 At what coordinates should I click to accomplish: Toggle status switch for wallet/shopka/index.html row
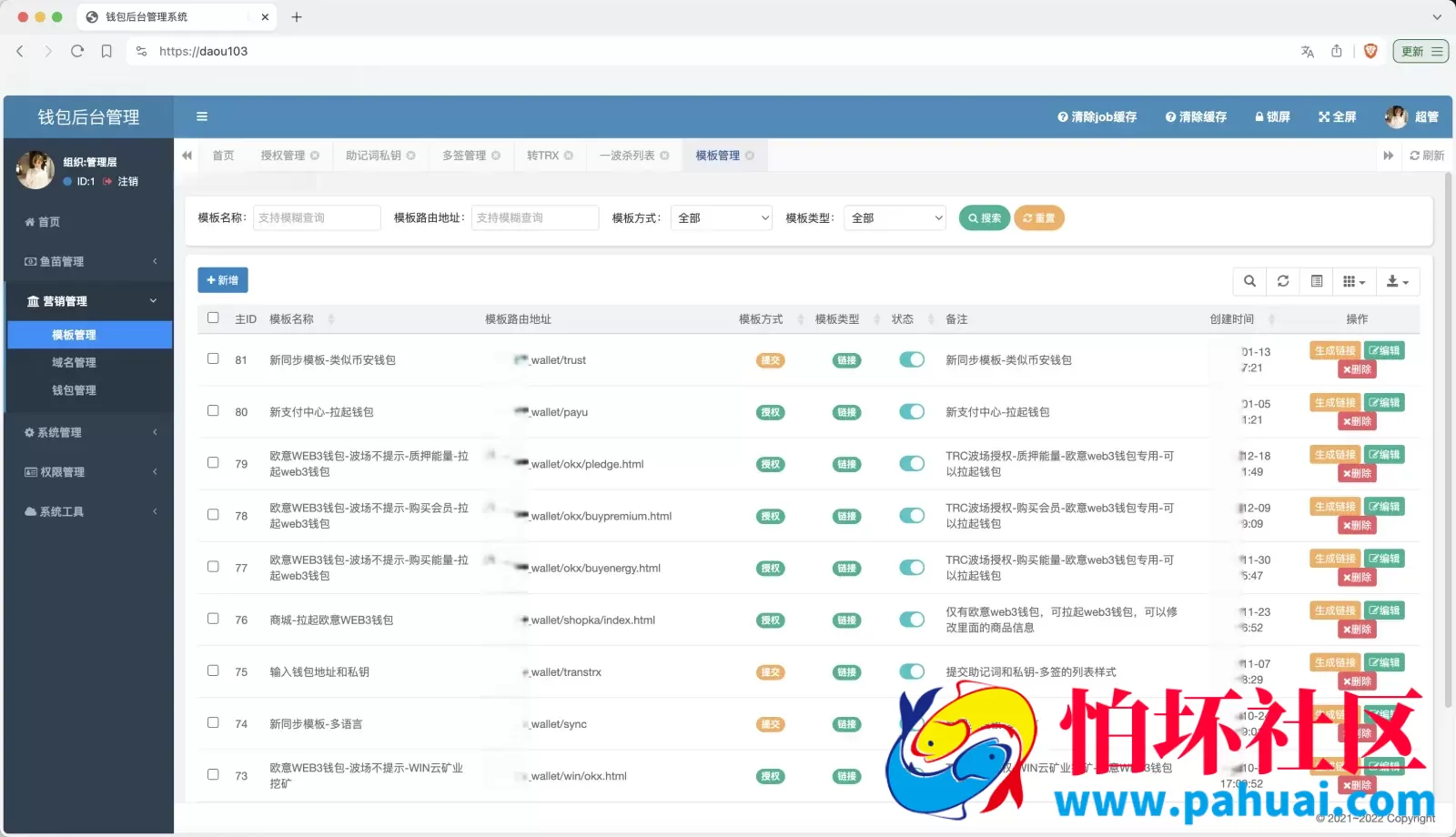(x=912, y=620)
